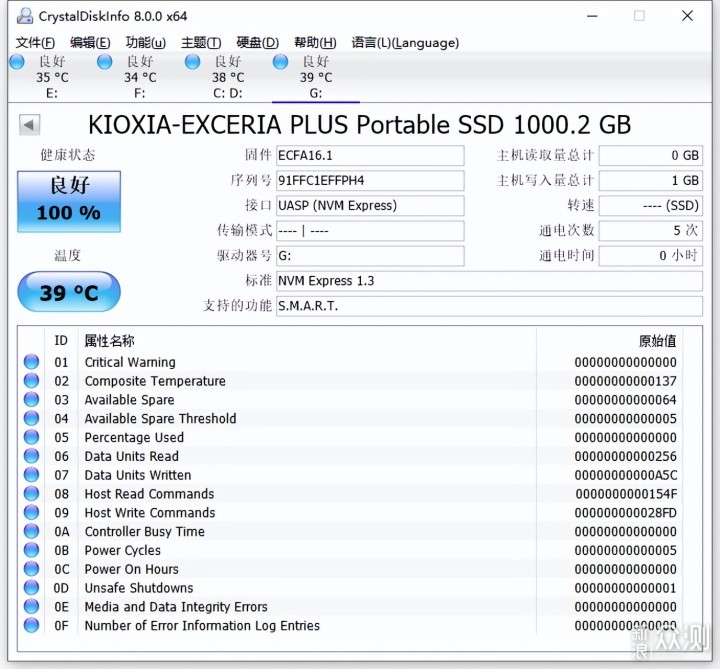Viewport: 720px width, 669px height.
Task: Click the status orb for drive E:
Action: (17, 62)
